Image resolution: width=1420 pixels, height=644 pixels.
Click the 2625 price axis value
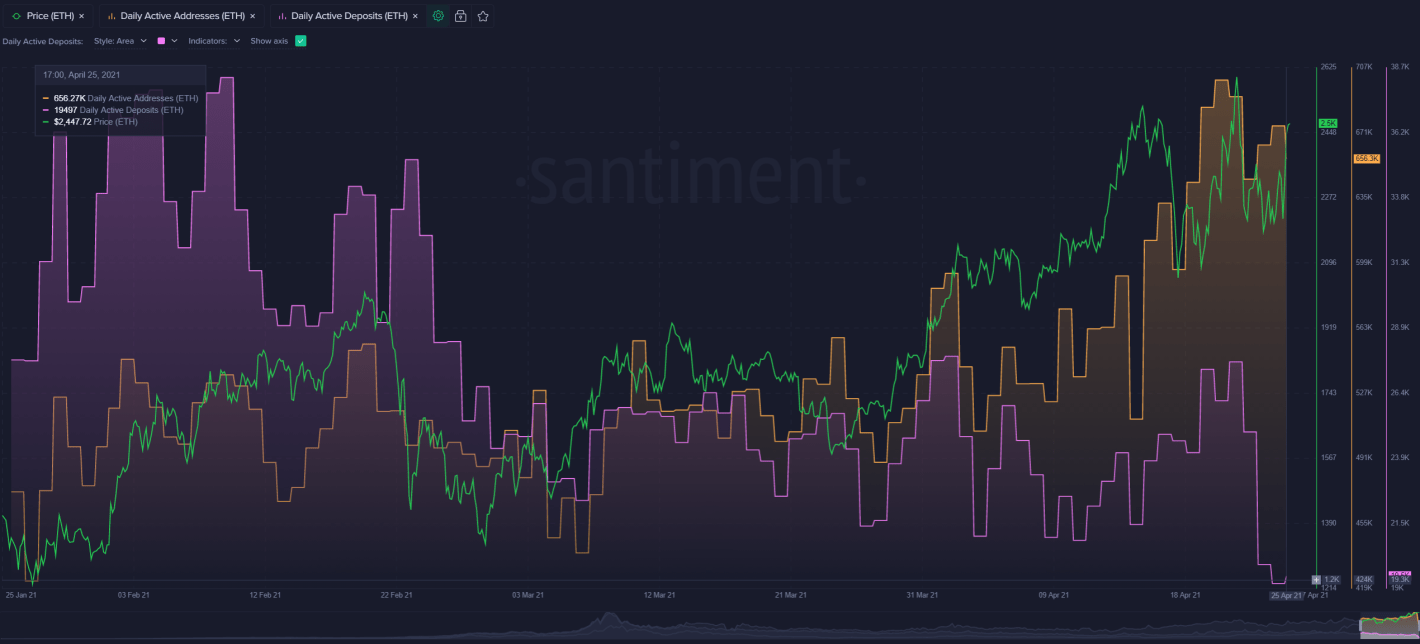(1328, 67)
